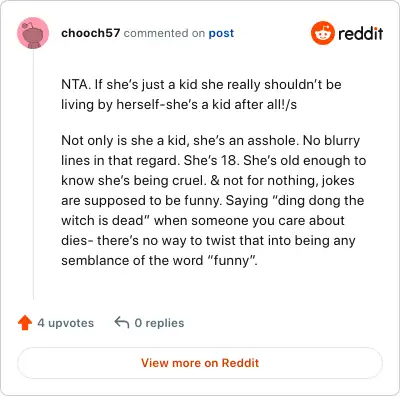
Task: Click the orange upvote arrow icon
Action: tap(25, 323)
